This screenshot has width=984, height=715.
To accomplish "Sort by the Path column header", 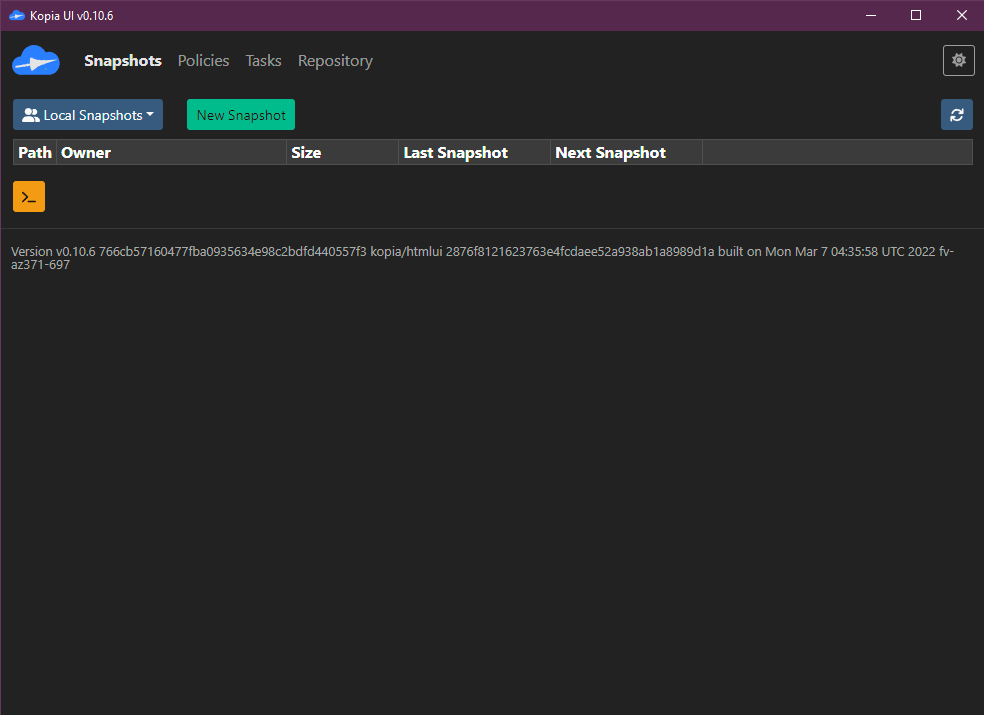I will pos(35,153).
